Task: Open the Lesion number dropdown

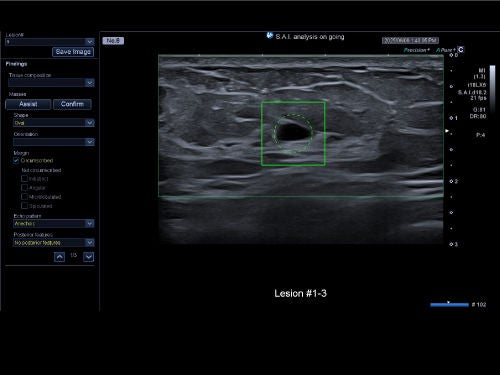Action: coord(50,42)
